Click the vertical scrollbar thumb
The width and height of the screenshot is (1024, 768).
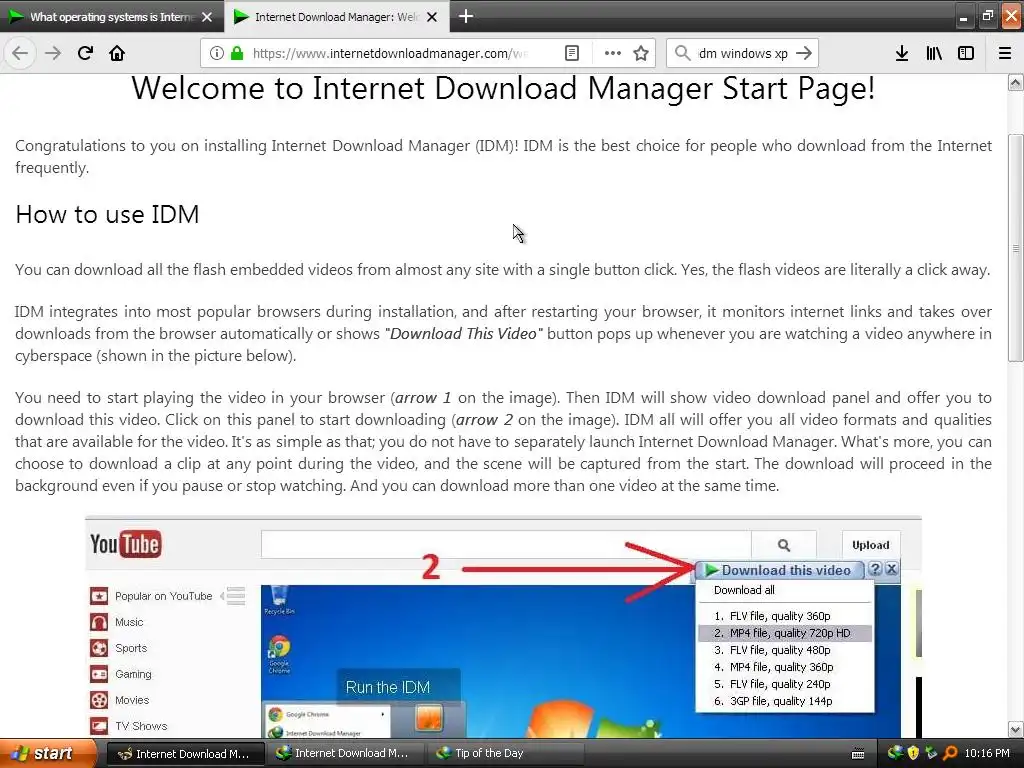click(1016, 248)
